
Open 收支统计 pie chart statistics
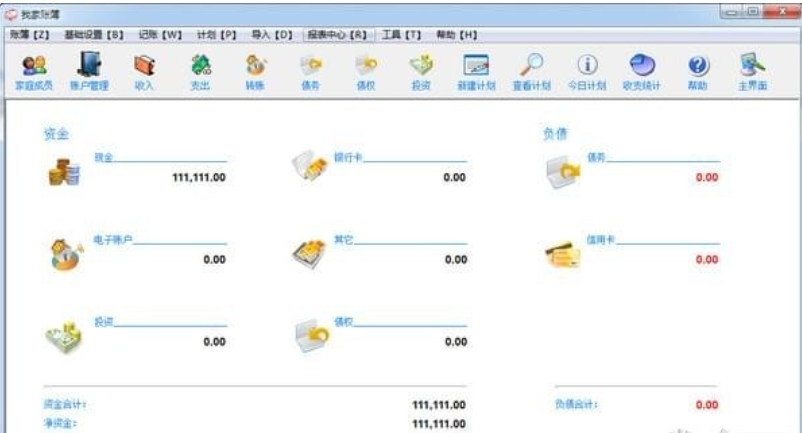click(x=641, y=72)
